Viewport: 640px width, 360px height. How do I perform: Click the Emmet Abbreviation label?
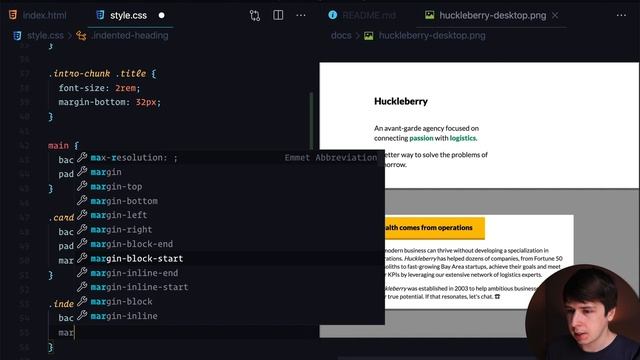point(331,158)
